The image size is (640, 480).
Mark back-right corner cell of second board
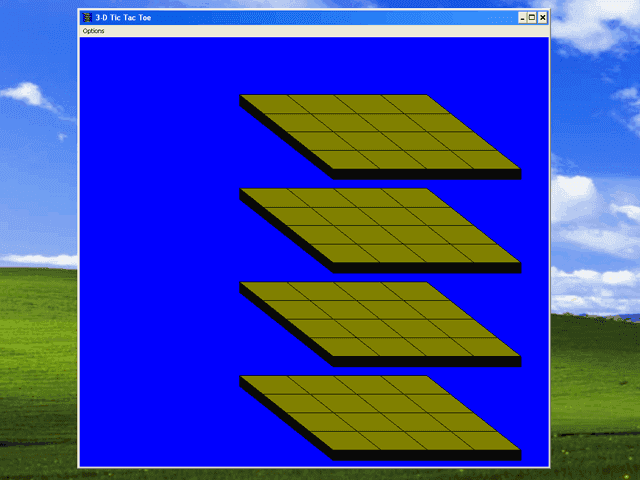pyautogui.click(x=415, y=198)
